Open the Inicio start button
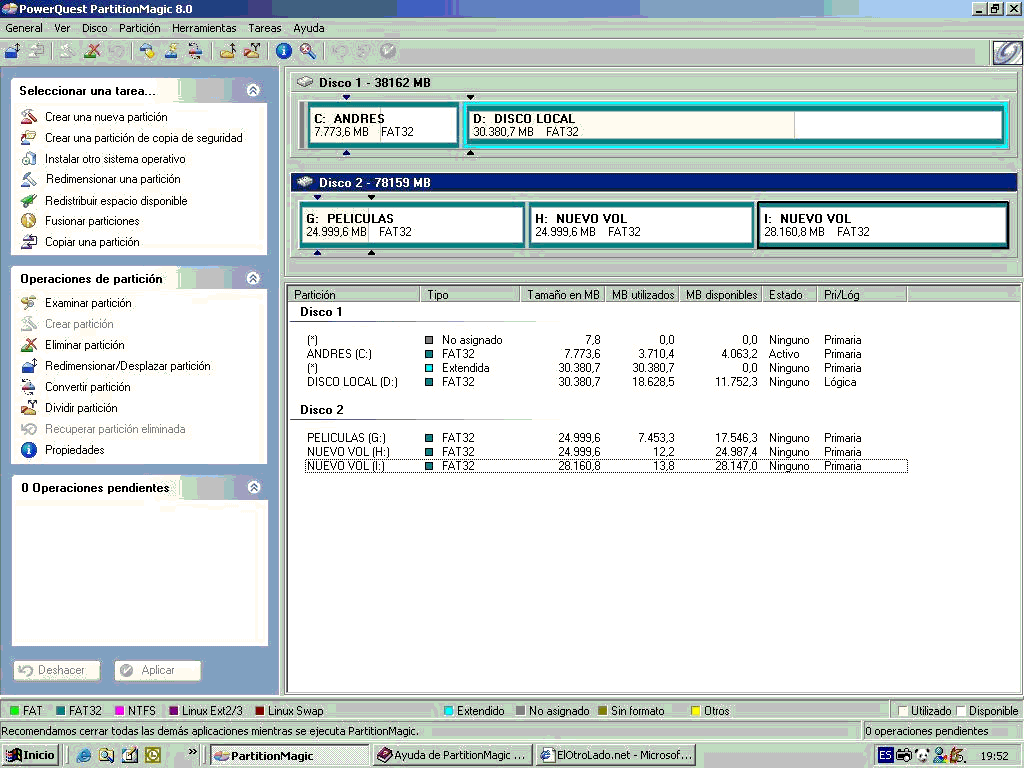This screenshot has height=768, width=1024. pyautogui.click(x=30, y=756)
